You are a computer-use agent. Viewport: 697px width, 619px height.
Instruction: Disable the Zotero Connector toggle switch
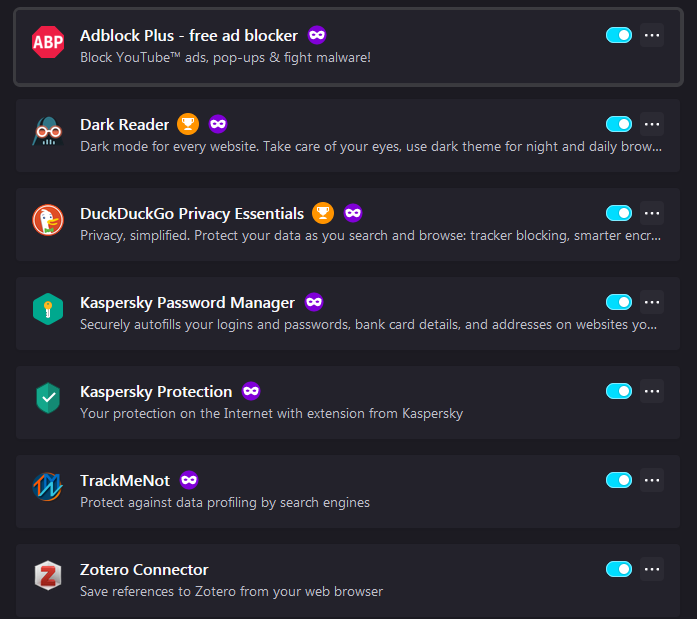click(619, 569)
